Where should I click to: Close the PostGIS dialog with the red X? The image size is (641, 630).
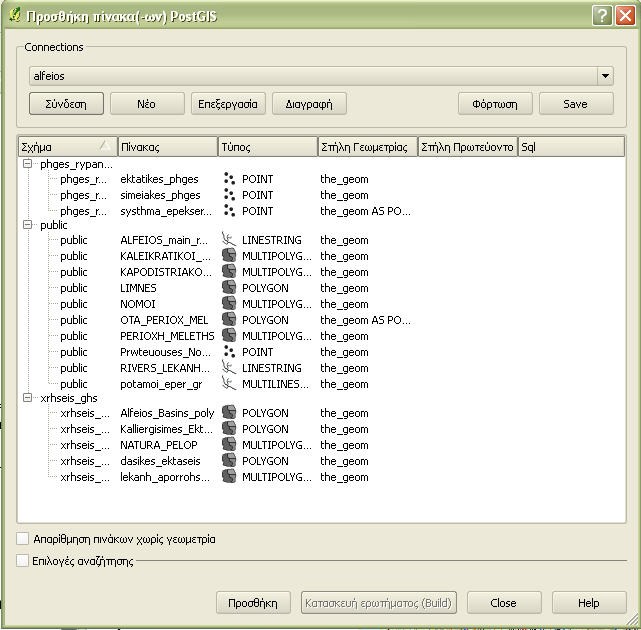coord(625,16)
